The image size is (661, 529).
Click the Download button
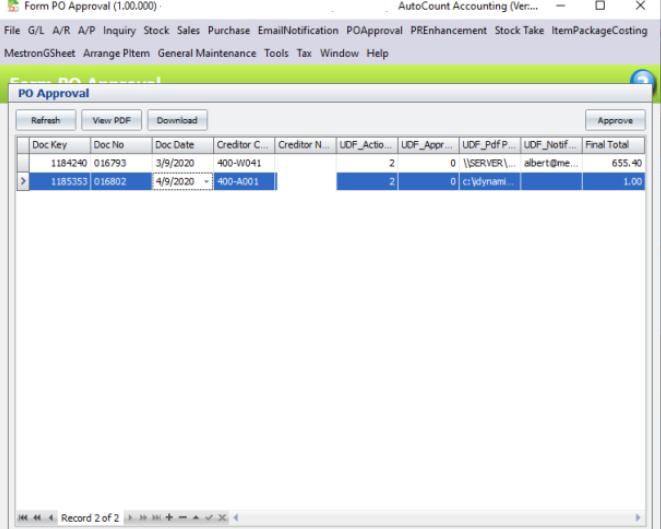(177, 120)
